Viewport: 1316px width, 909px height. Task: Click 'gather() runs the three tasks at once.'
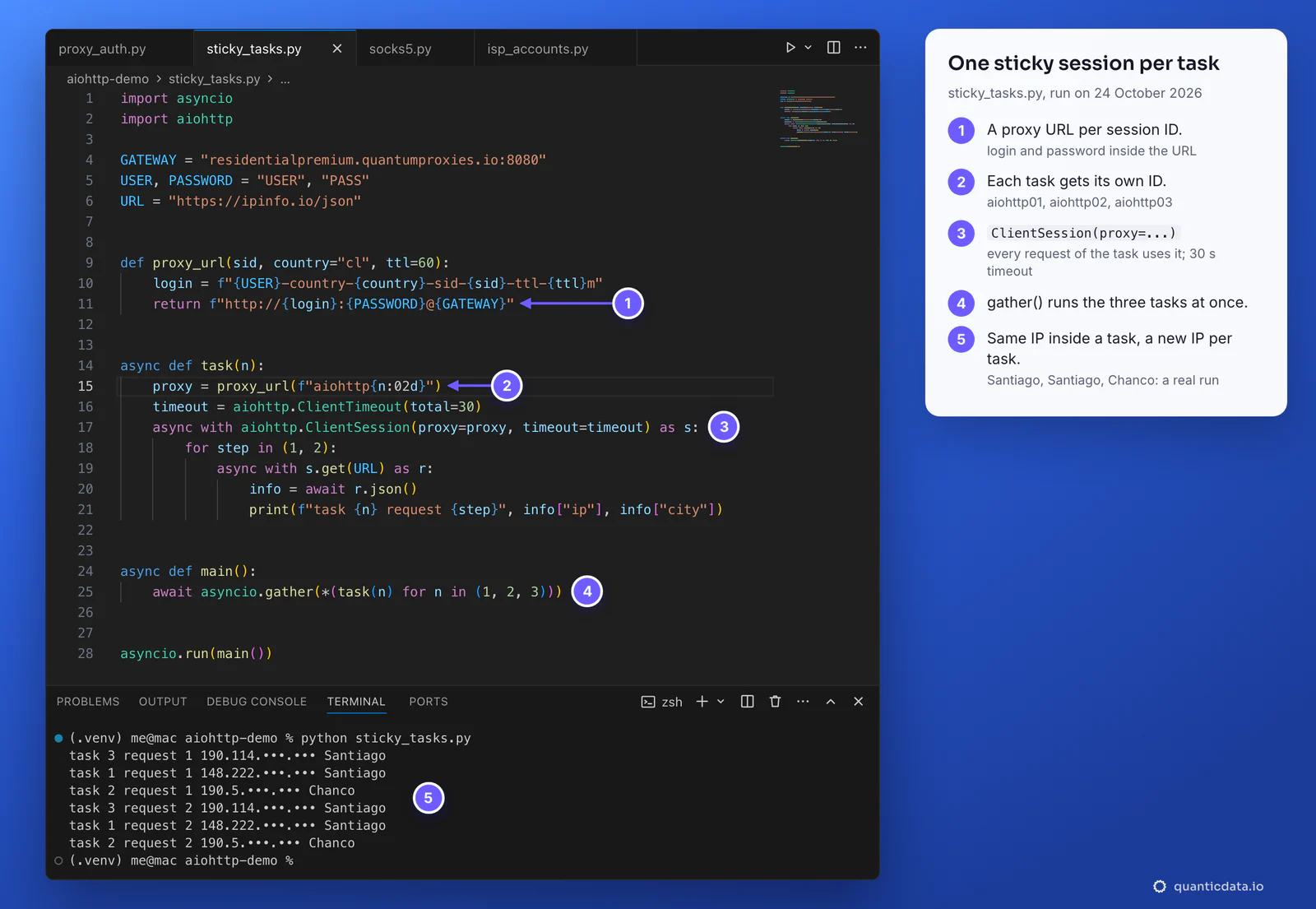[x=1117, y=303]
